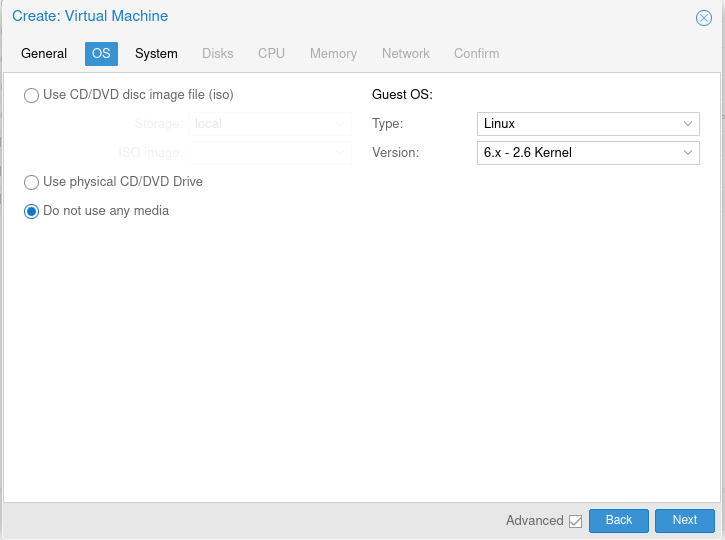The height and width of the screenshot is (540, 725).
Task: Choose Use physical CD/DVD Drive radio button
Action: tap(32, 183)
